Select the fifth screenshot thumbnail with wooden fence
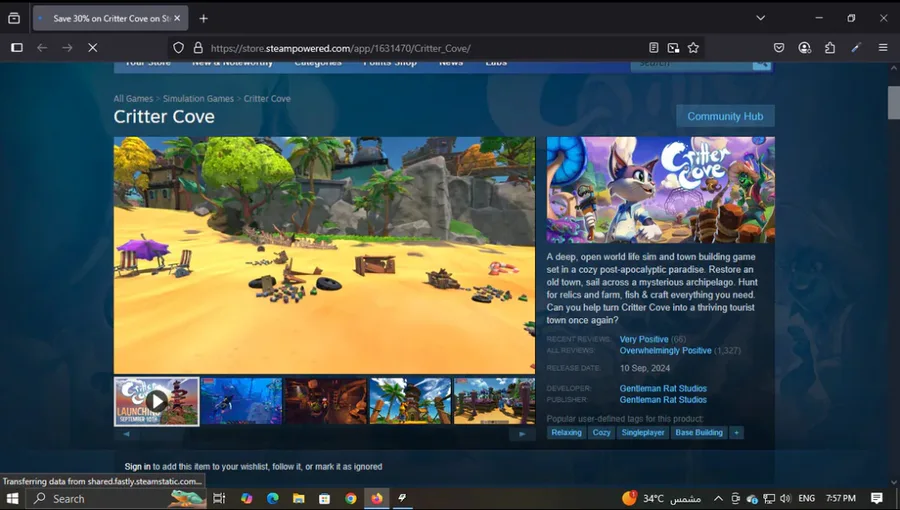900x510 pixels. coord(494,401)
